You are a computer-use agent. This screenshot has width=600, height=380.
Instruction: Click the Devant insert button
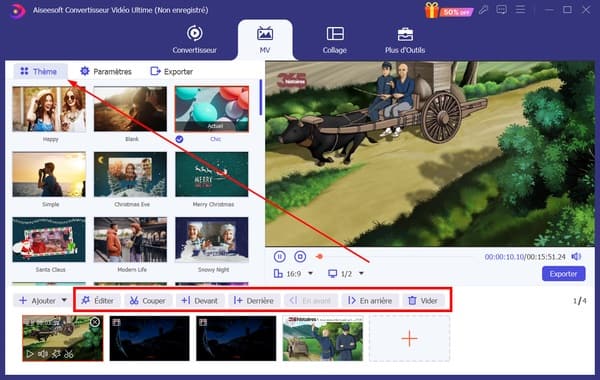[x=200, y=300]
